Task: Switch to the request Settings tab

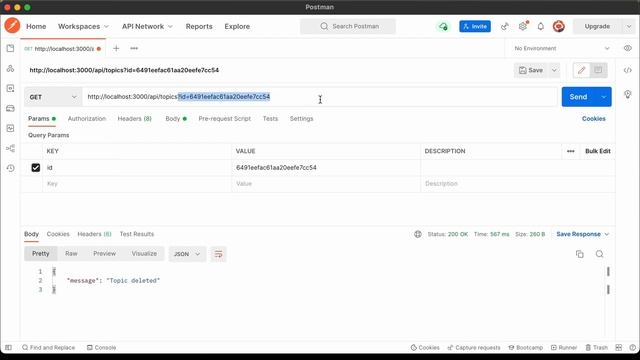Action: [302, 119]
